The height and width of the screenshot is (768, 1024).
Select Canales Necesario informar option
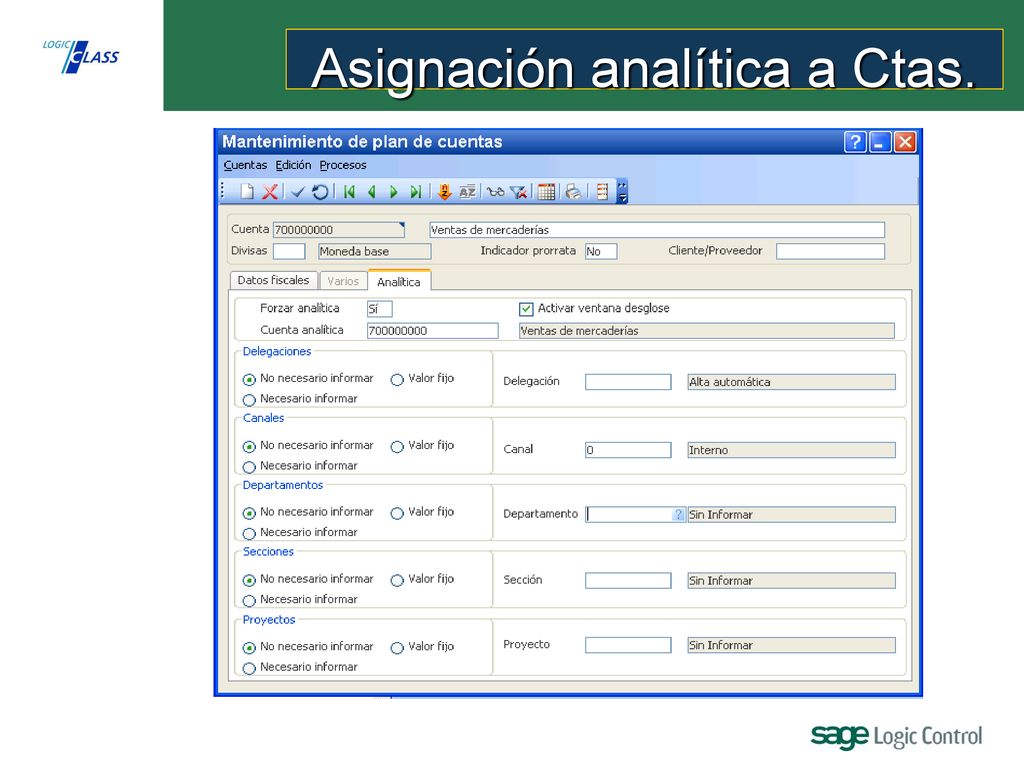[x=249, y=467]
